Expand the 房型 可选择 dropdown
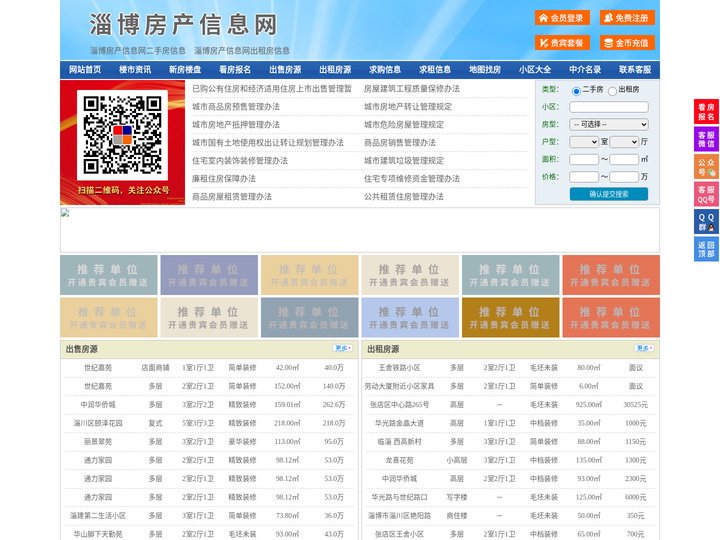 pos(609,124)
